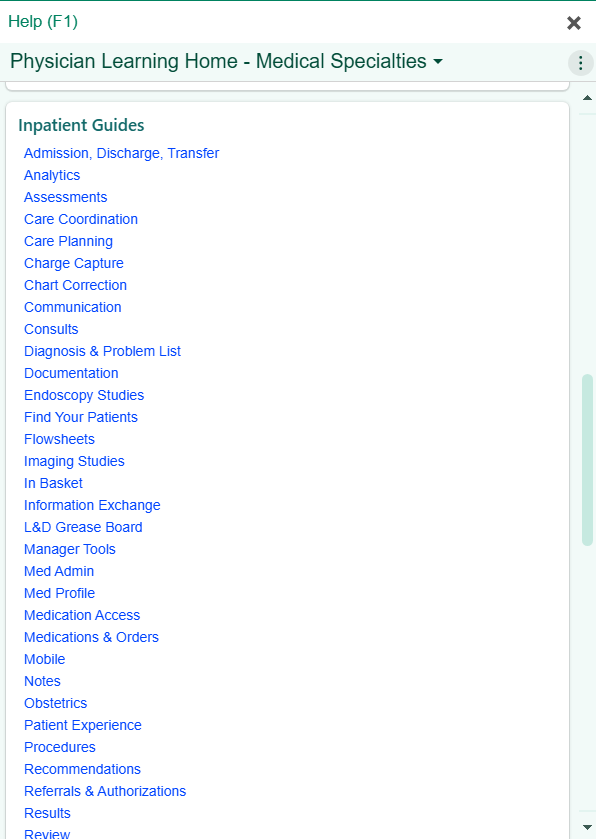Click the Med Admin link
The width and height of the screenshot is (596, 839).
point(59,570)
